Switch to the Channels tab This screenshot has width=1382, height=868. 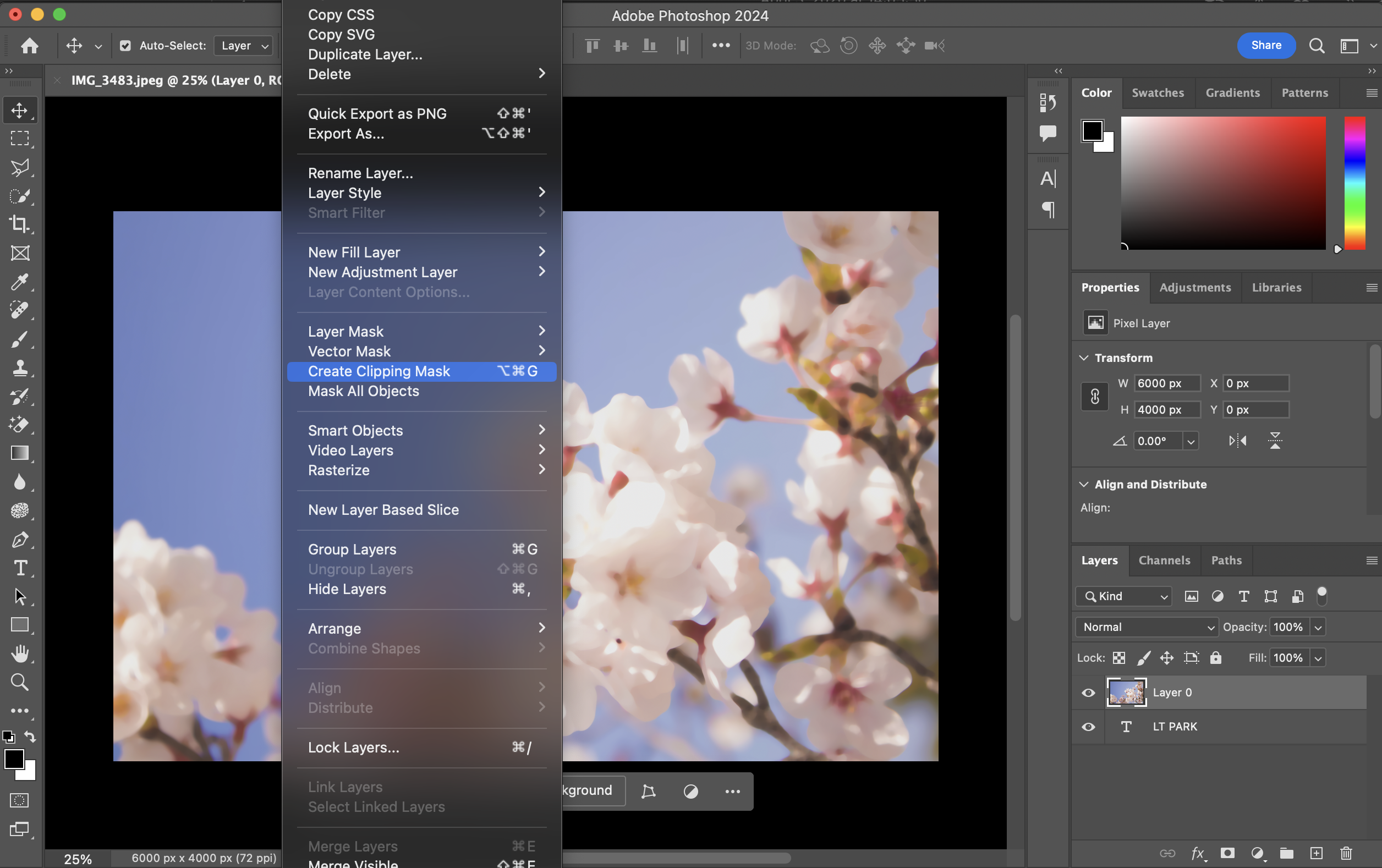tap(1164, 561)
